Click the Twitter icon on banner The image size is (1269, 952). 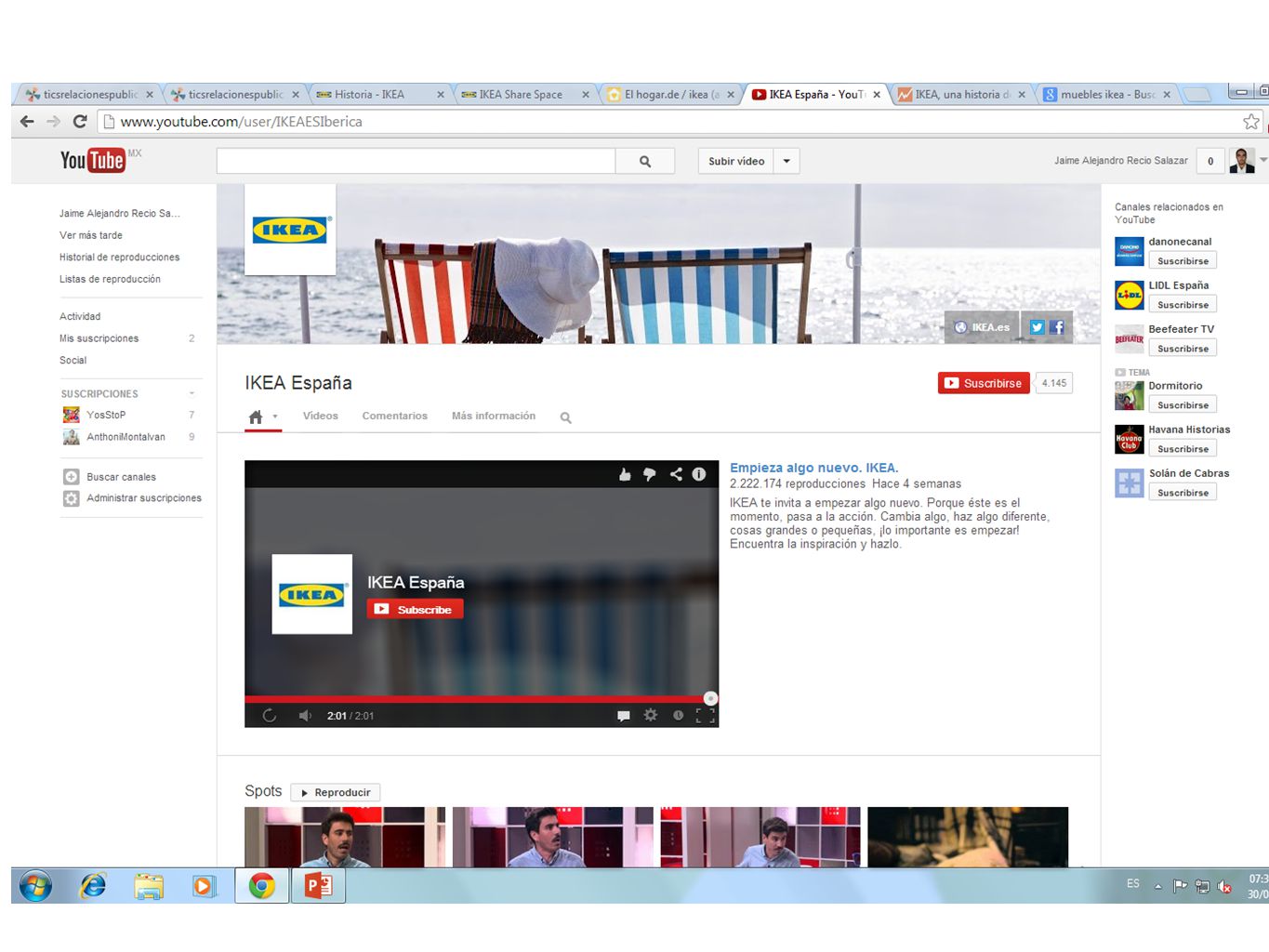[x=1038, y=327]
